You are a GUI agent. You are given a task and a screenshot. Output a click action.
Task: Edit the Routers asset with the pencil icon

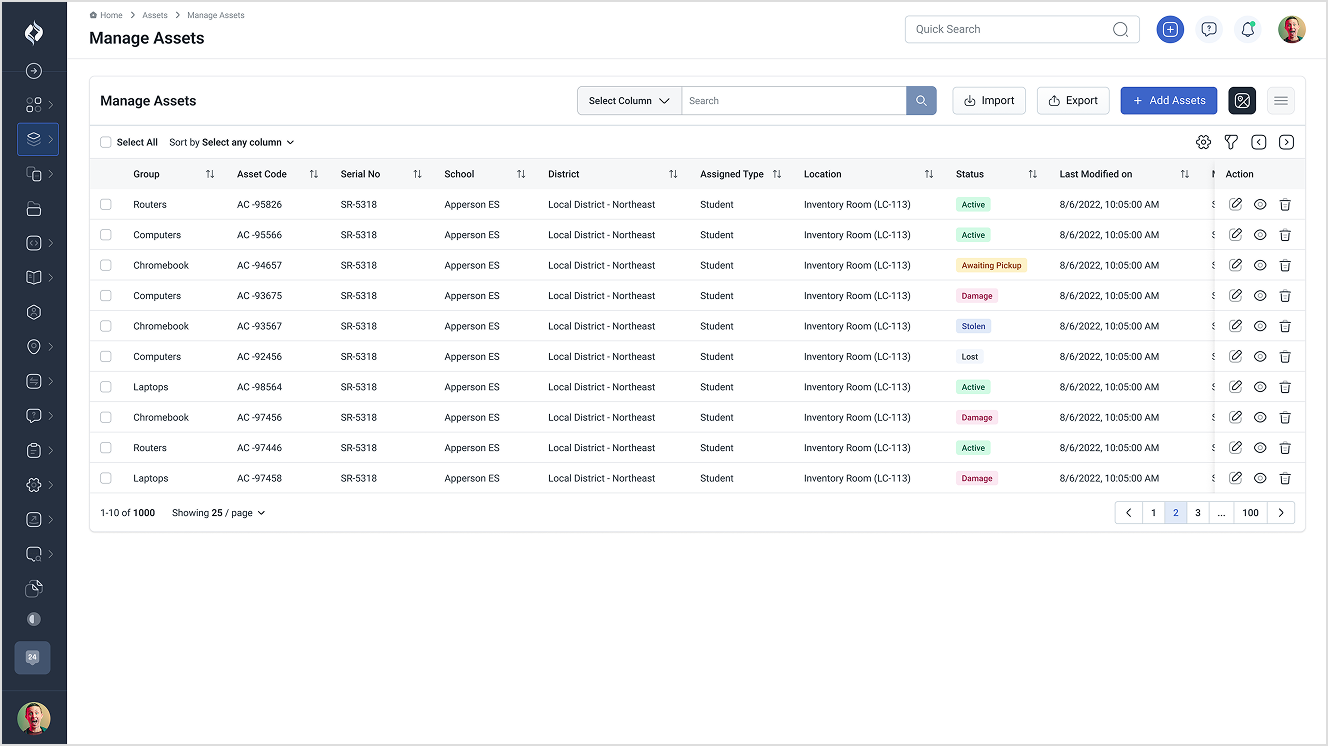coord(1235,203)
